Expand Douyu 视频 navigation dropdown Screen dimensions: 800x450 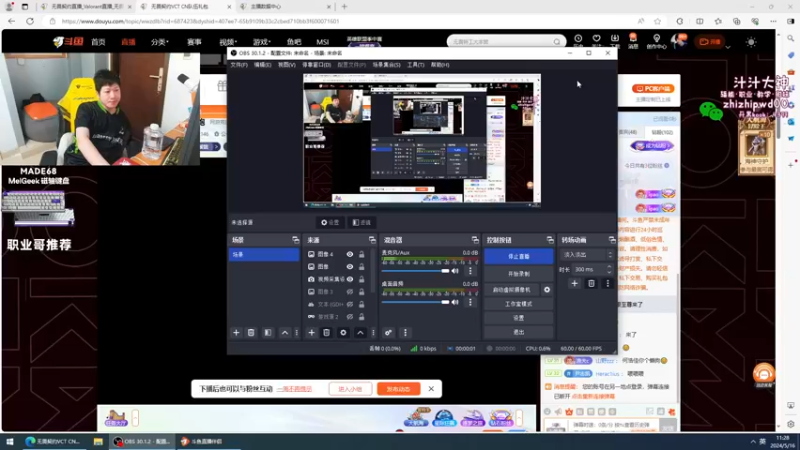click(228, 42)
